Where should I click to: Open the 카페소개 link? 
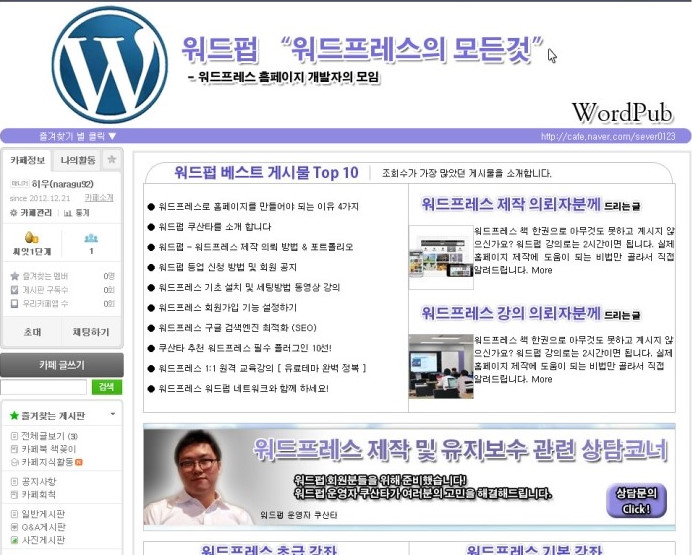pyautogui.click(x=99, y=198)
